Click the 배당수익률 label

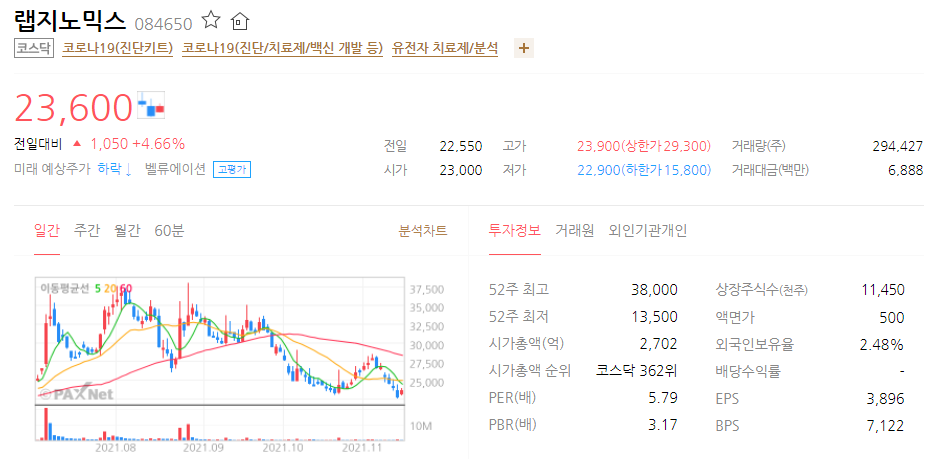(748, 371)
